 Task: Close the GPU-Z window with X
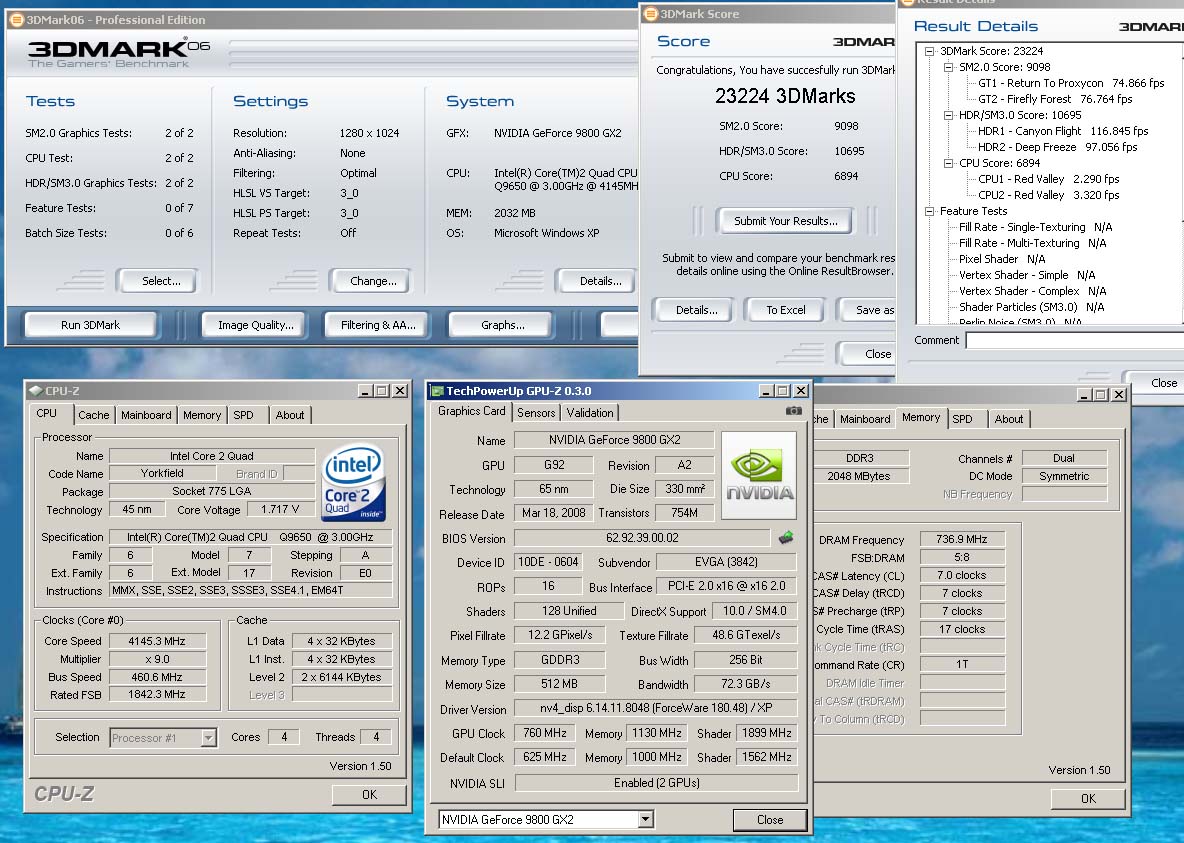click(801, 391)
